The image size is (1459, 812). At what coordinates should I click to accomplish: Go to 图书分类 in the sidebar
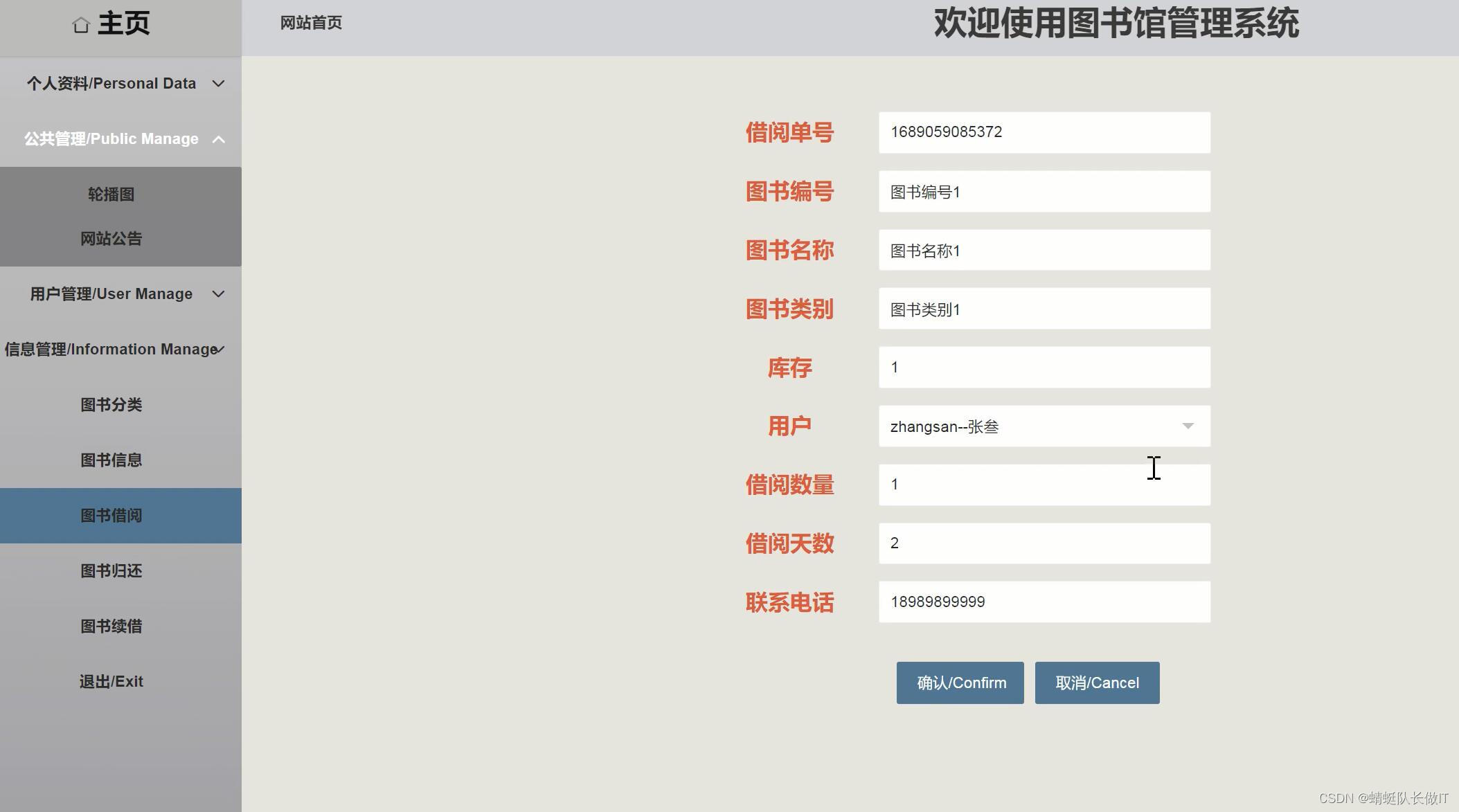point(111,405)
